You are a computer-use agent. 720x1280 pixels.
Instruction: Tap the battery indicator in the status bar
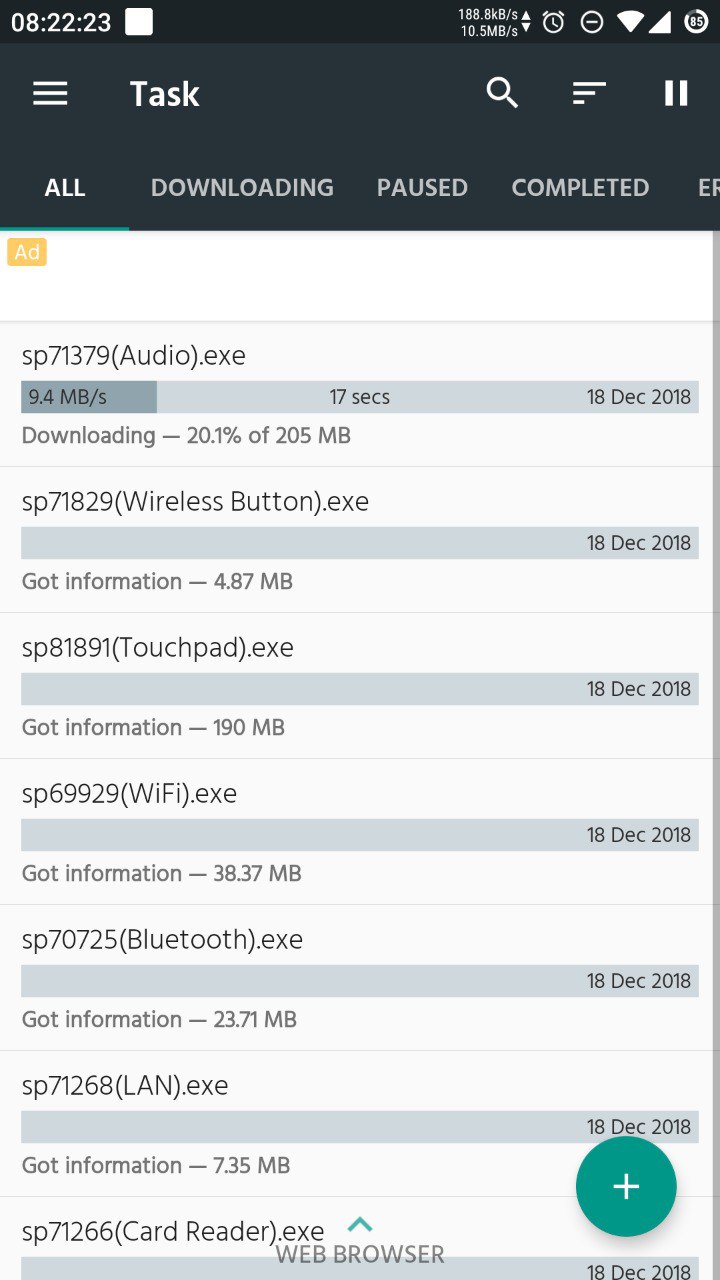tap(695, 21)
